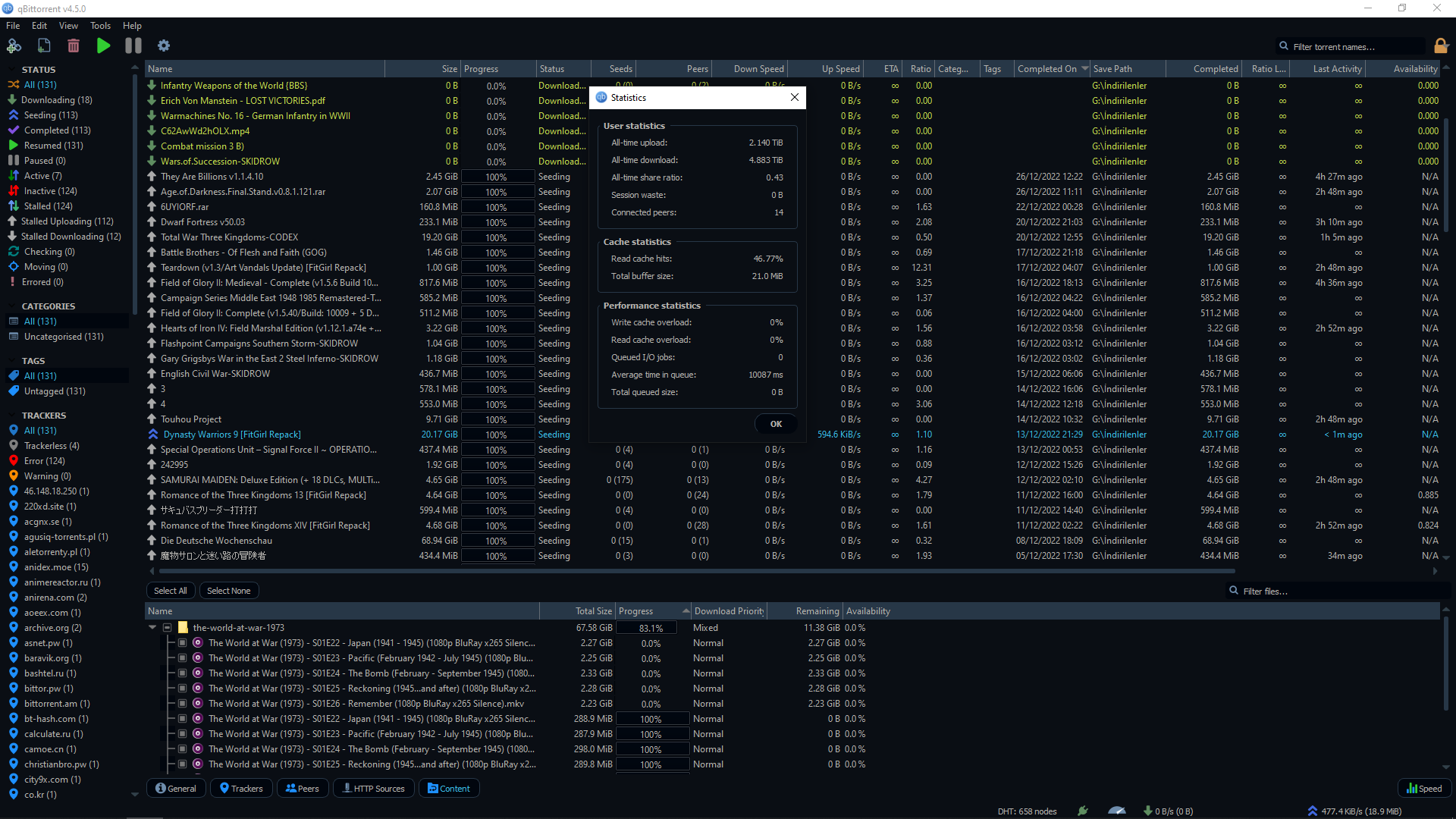Select the Paused (0) status filter

(x=45, y=161)
